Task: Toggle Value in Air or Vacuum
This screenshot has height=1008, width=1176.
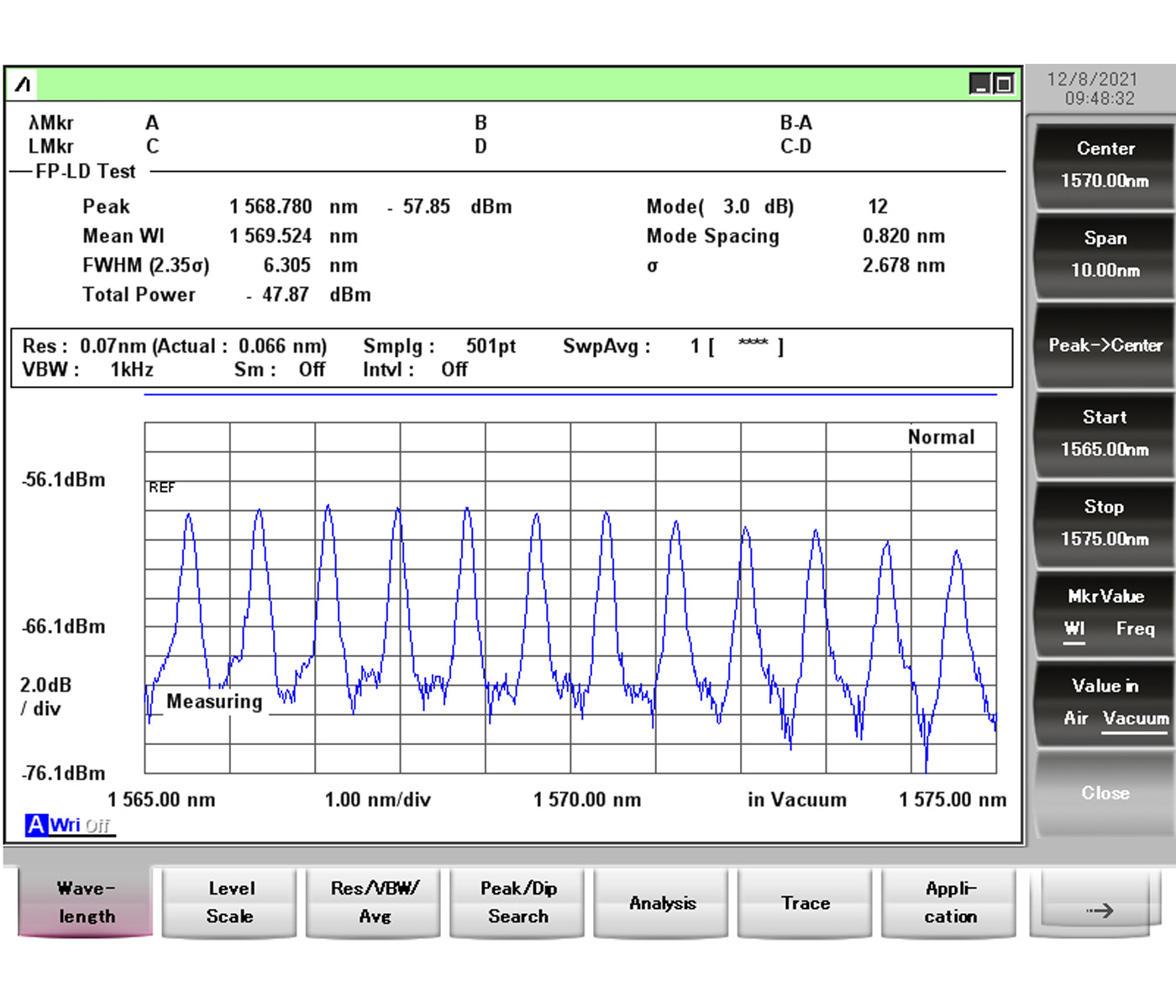Action: click(1105, 702)
